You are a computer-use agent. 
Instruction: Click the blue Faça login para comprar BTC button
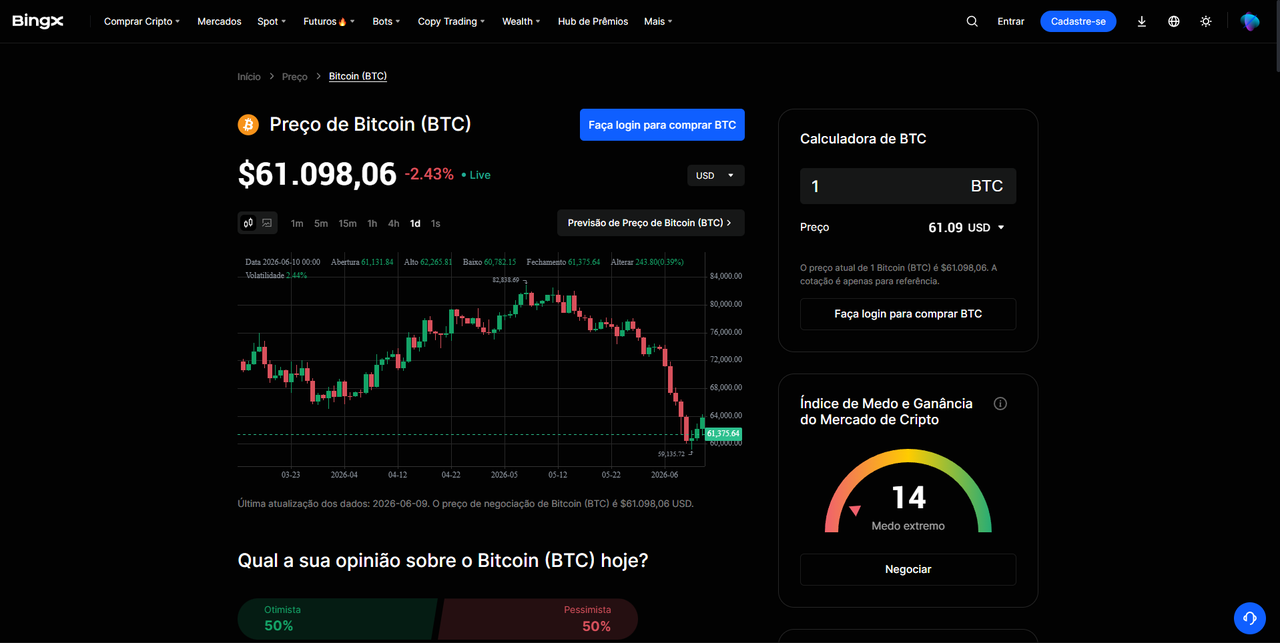pos(662,125)
